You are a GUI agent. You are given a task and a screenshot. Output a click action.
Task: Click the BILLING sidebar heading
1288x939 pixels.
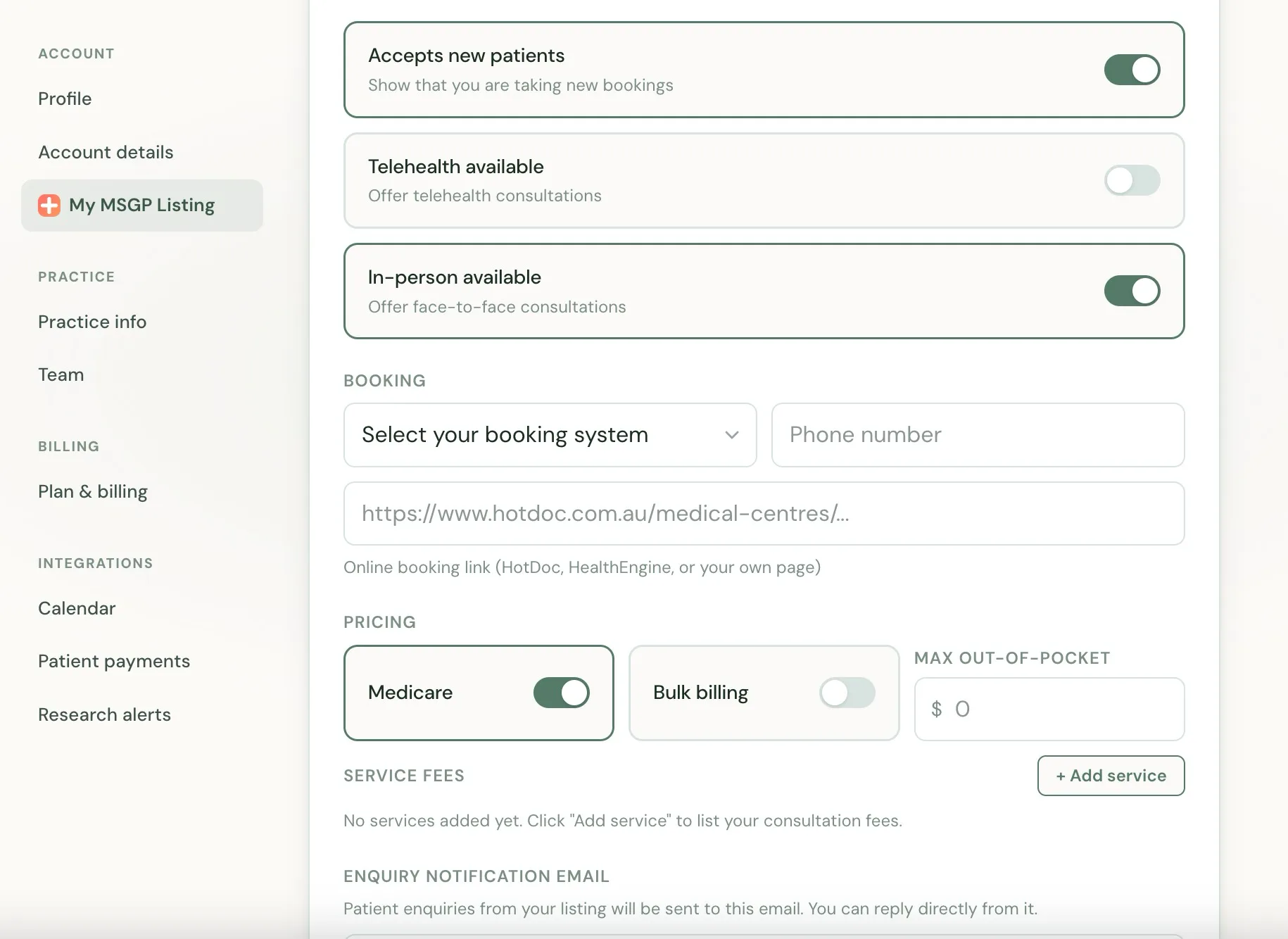click(x=69, y=446)
